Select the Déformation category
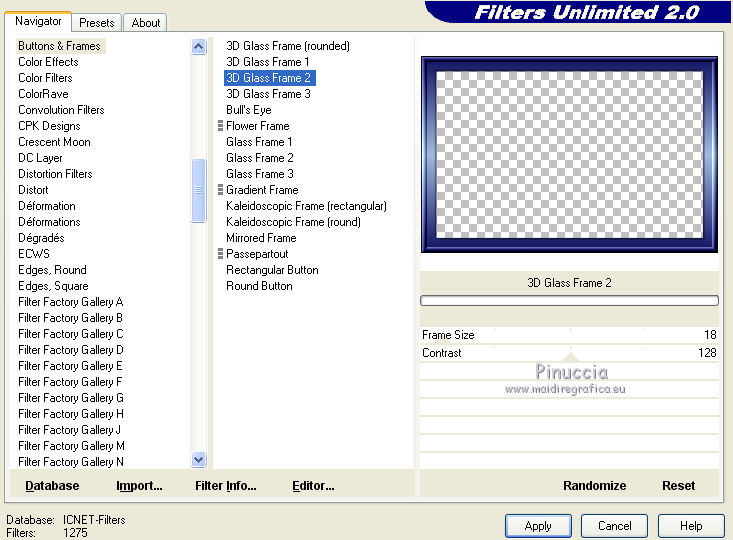The width and height of the screenshot is (733, 540). (47, 206)
